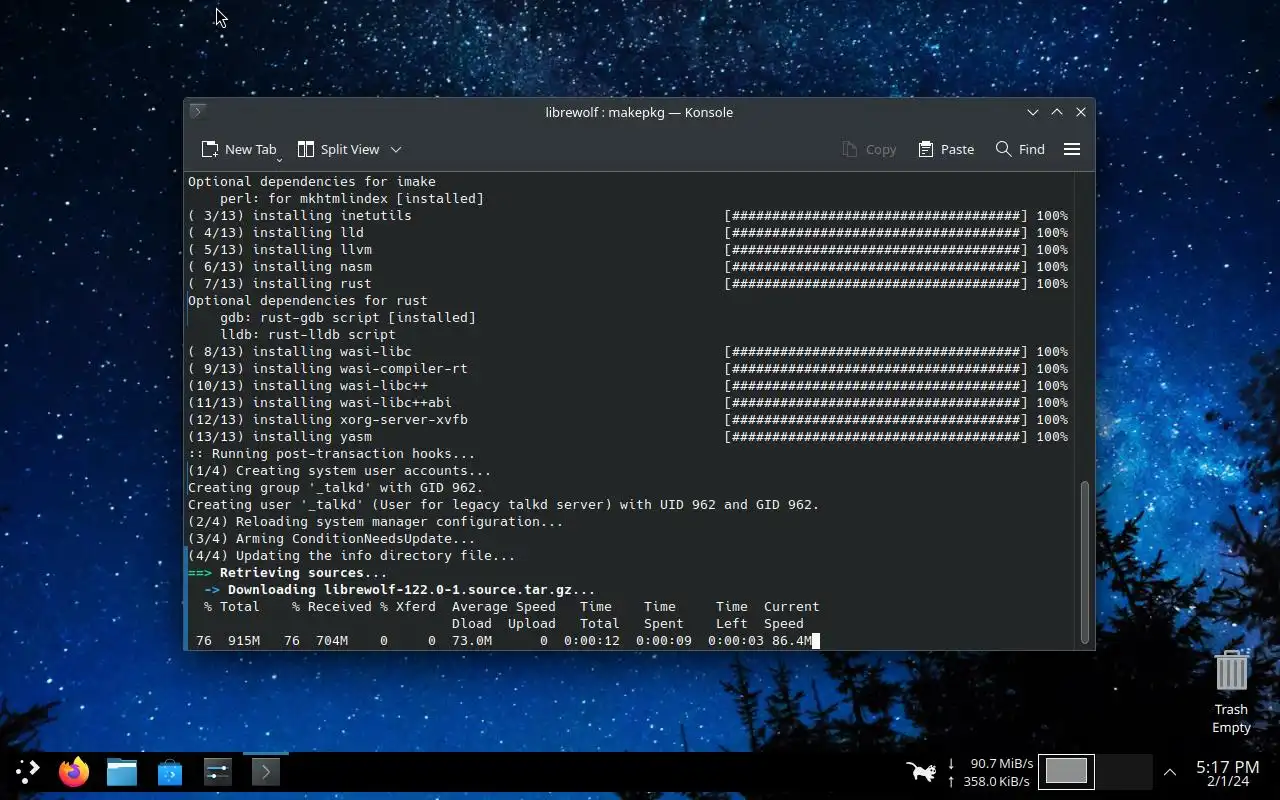This screenshot has height=800, width=1280.
Task: Click 'lldb: rust-lldb script' line
Action: 308,335
